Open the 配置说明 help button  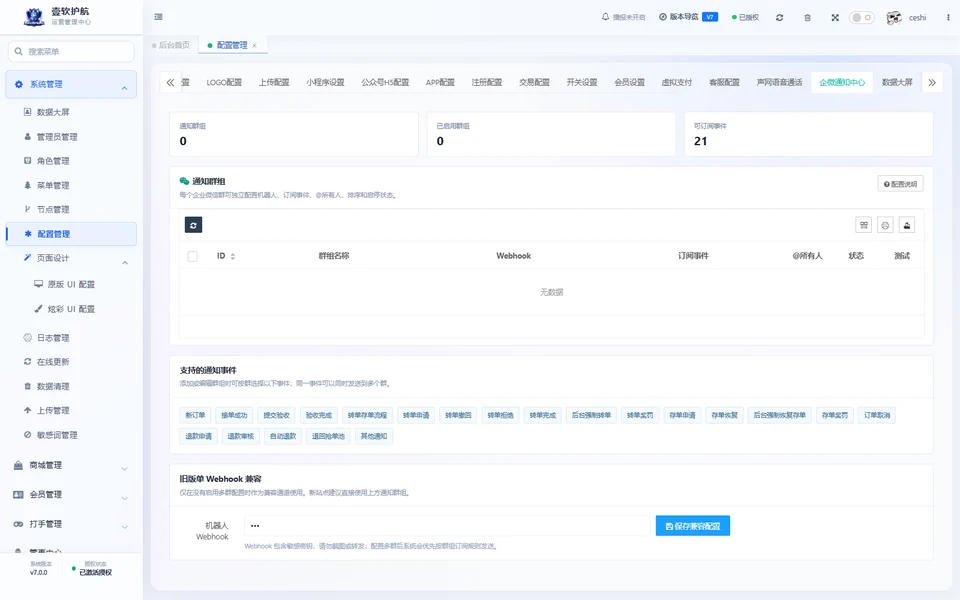(901, 184)
